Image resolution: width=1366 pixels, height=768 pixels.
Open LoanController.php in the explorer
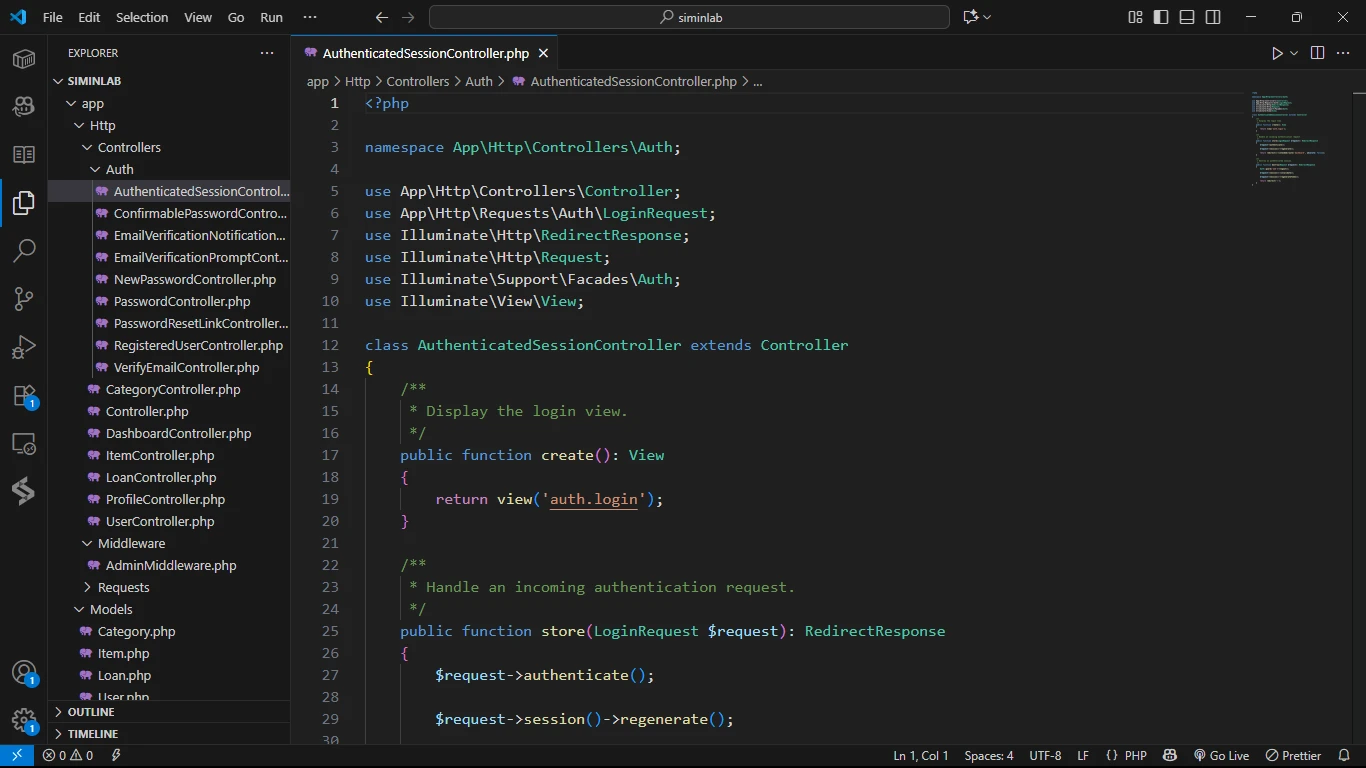[x=160, y=477]
